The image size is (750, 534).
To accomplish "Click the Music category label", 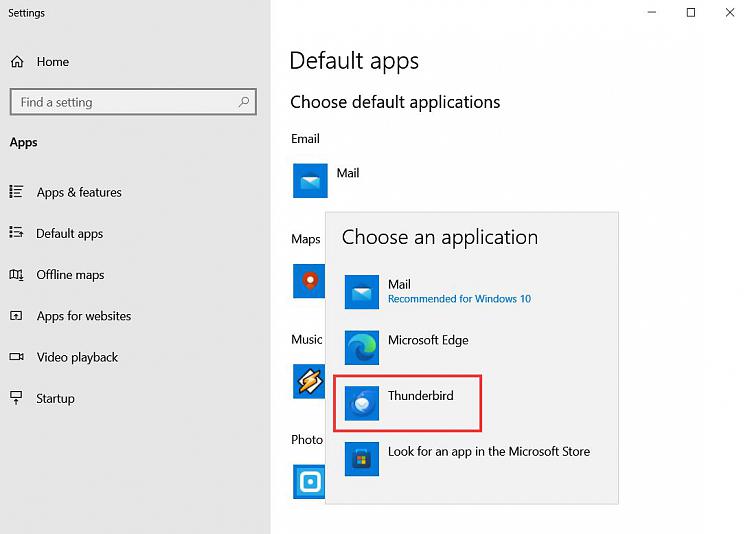I will click(307, 339).
